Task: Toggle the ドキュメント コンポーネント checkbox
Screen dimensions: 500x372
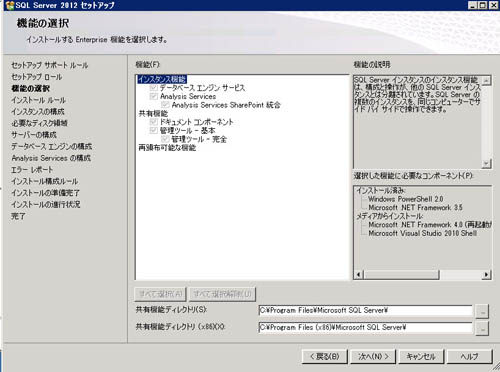Action: pyautogui.click(x=154, y=122)
